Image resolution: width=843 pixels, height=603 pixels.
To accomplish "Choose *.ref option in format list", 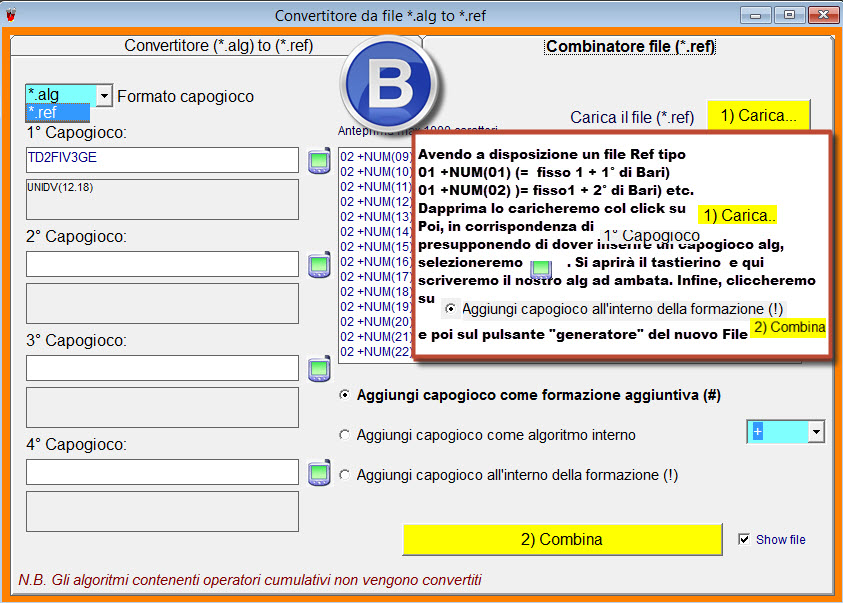I will (x=58, y=112).
